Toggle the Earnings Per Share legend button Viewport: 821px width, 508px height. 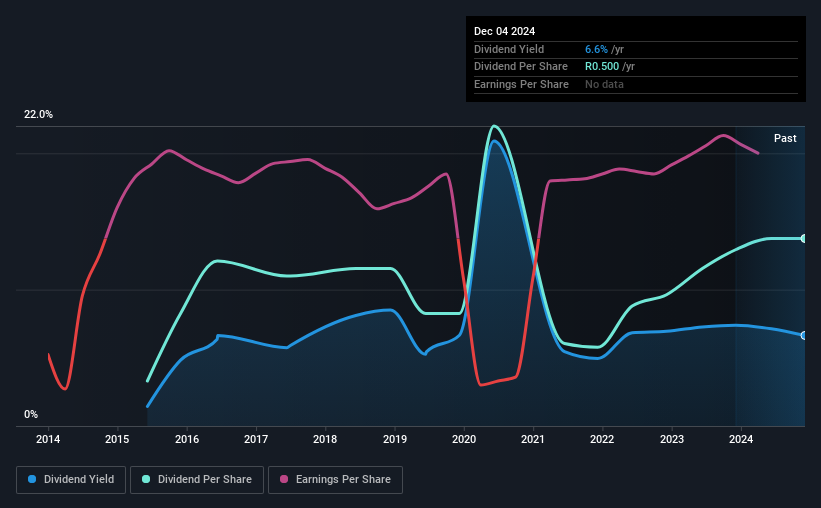[335, 480]
